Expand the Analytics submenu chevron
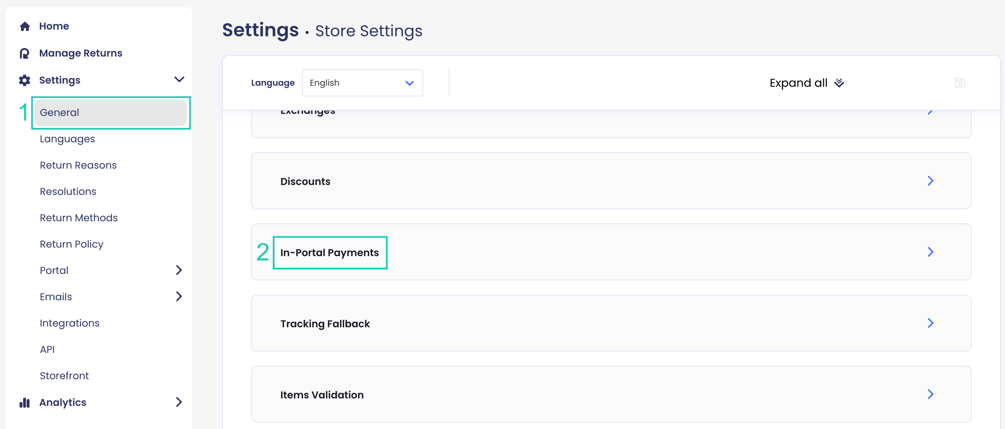 click(x=179, y=403)
